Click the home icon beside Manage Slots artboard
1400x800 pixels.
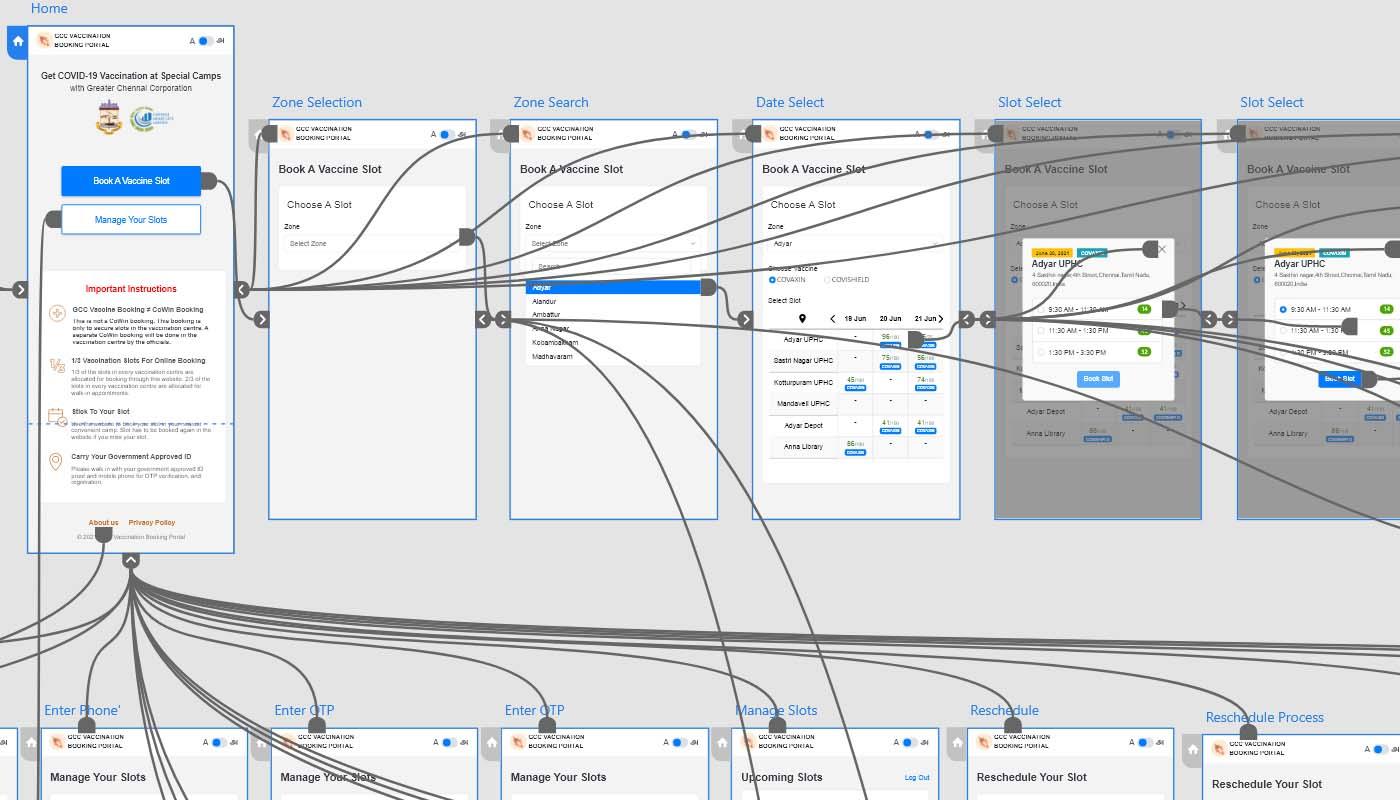722,743
